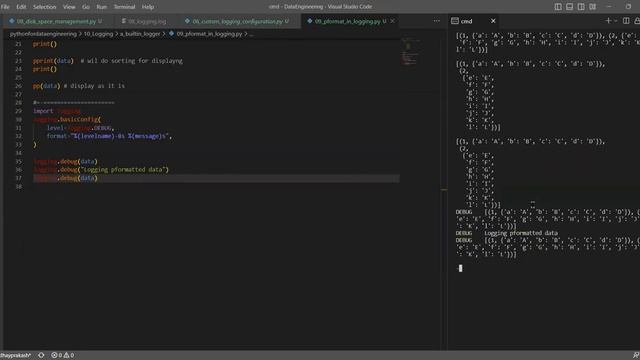Open the warnings count status icon
The image size is (640, 360).
pyautogui.click(x=69, y=356)
